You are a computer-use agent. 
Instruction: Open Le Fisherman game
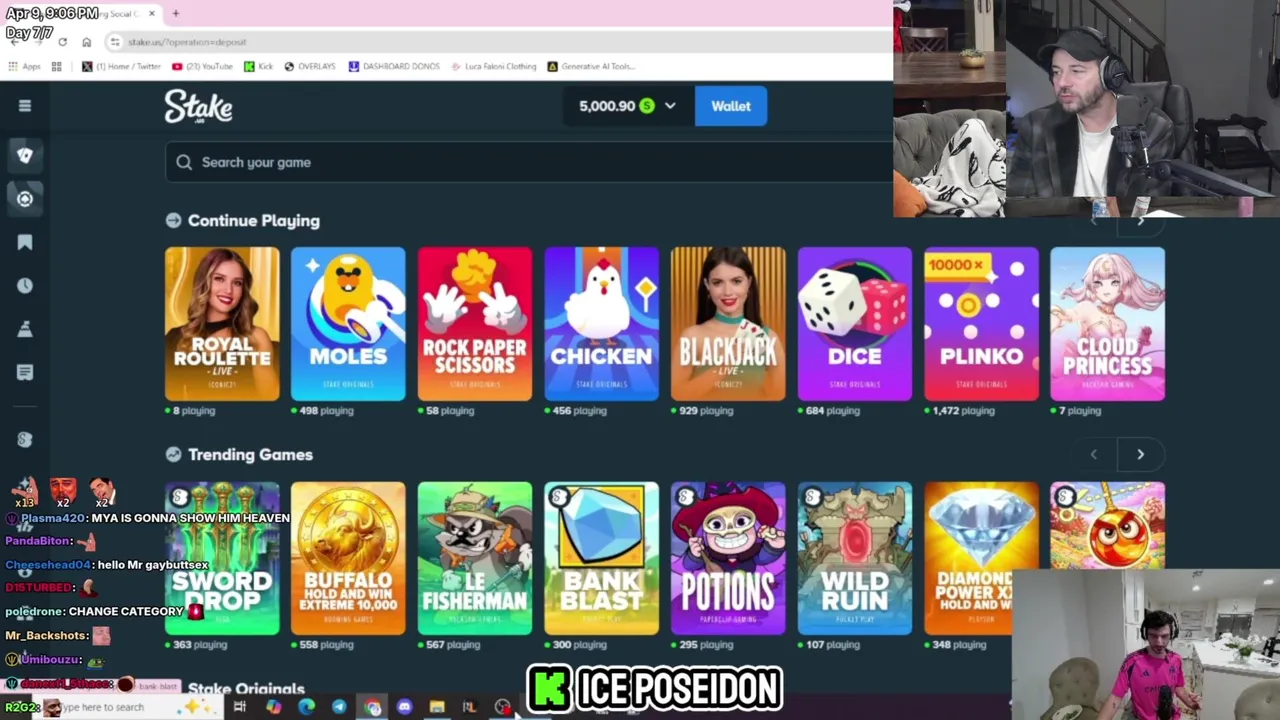(475, 558)
